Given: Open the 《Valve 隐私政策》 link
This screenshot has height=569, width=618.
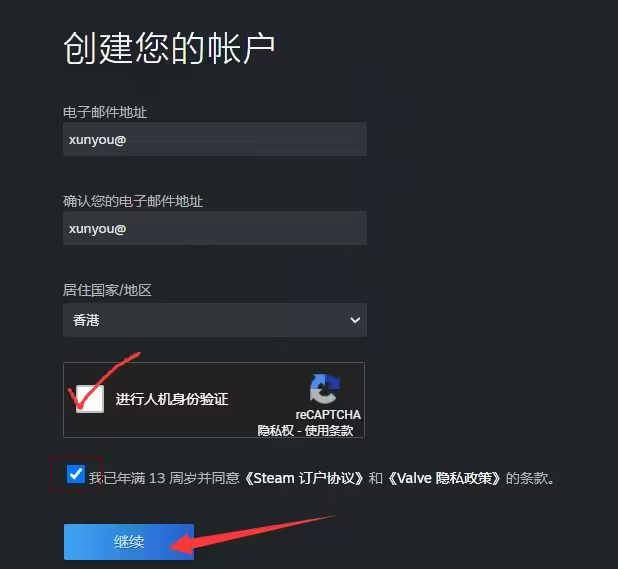Looking at the screenshot, I should click(x=445, y=478).
